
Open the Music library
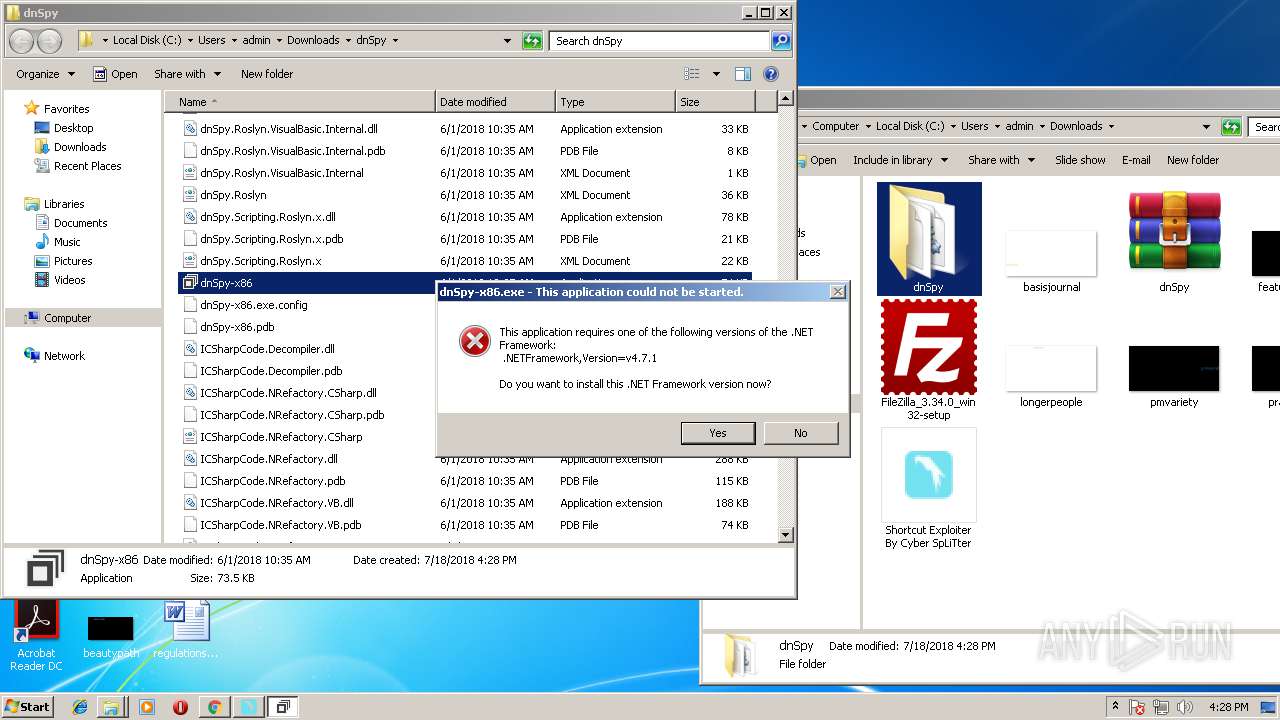click(x=67, y=242)
